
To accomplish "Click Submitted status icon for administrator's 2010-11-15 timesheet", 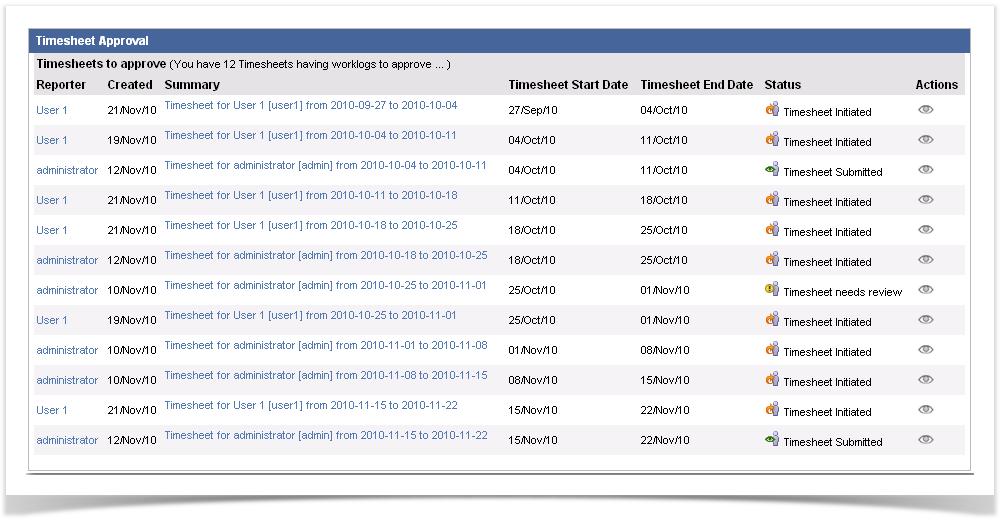I will [x=772, y=440].
